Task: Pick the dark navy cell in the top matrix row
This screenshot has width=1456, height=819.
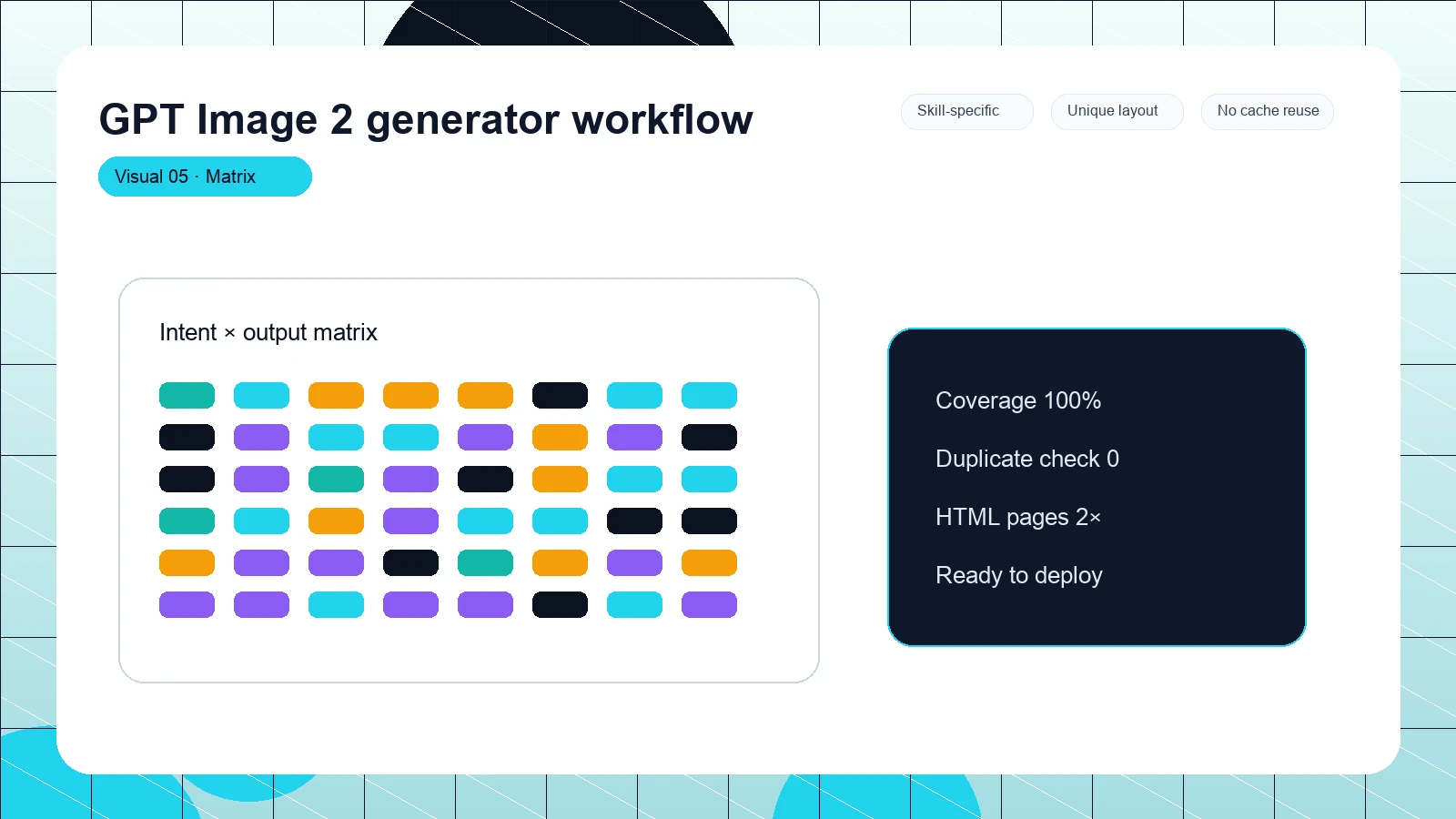Action: pos(560,396)
